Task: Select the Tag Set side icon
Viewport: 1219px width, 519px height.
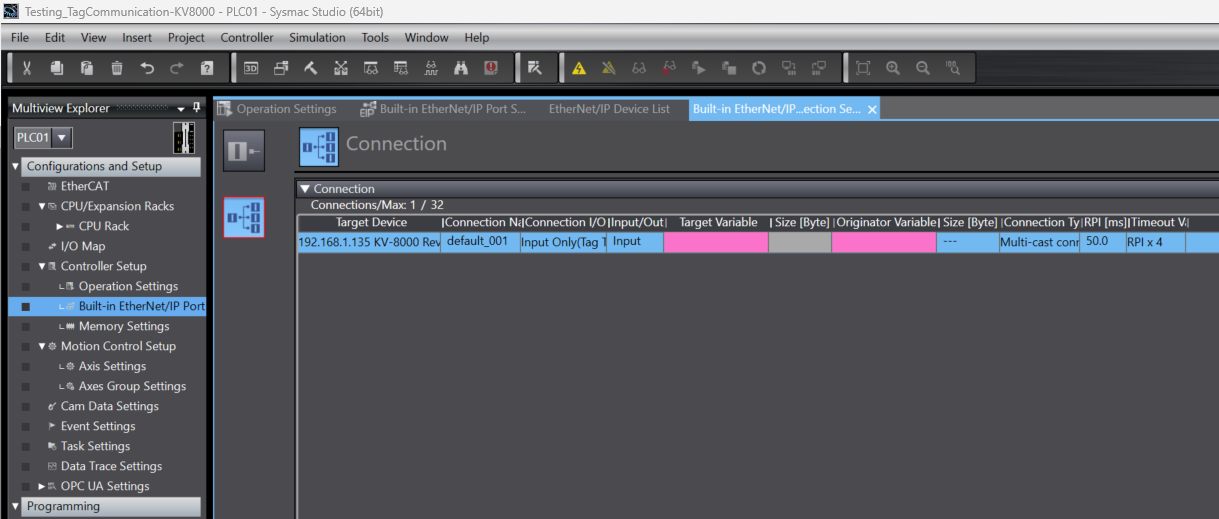Action: tap(244, 151)
